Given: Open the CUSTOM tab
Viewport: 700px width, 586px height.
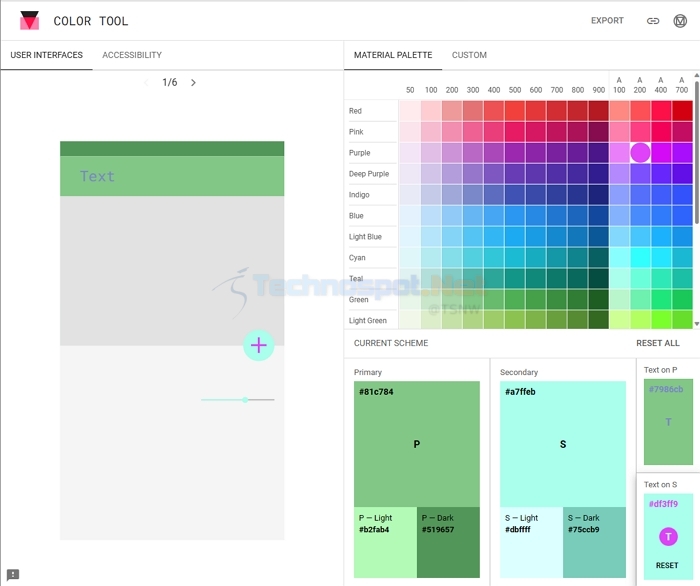Looking at the screenshot, I should (x=469, y=55).
